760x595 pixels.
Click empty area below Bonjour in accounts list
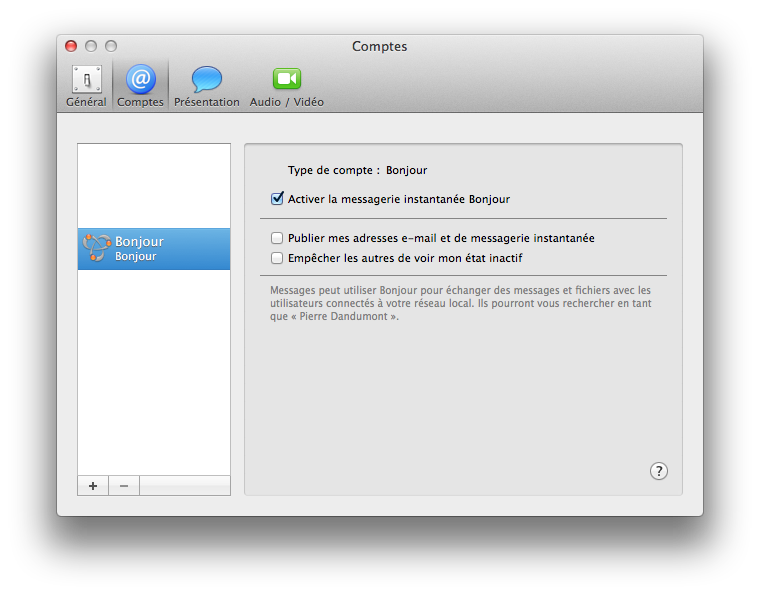(154, 370)
